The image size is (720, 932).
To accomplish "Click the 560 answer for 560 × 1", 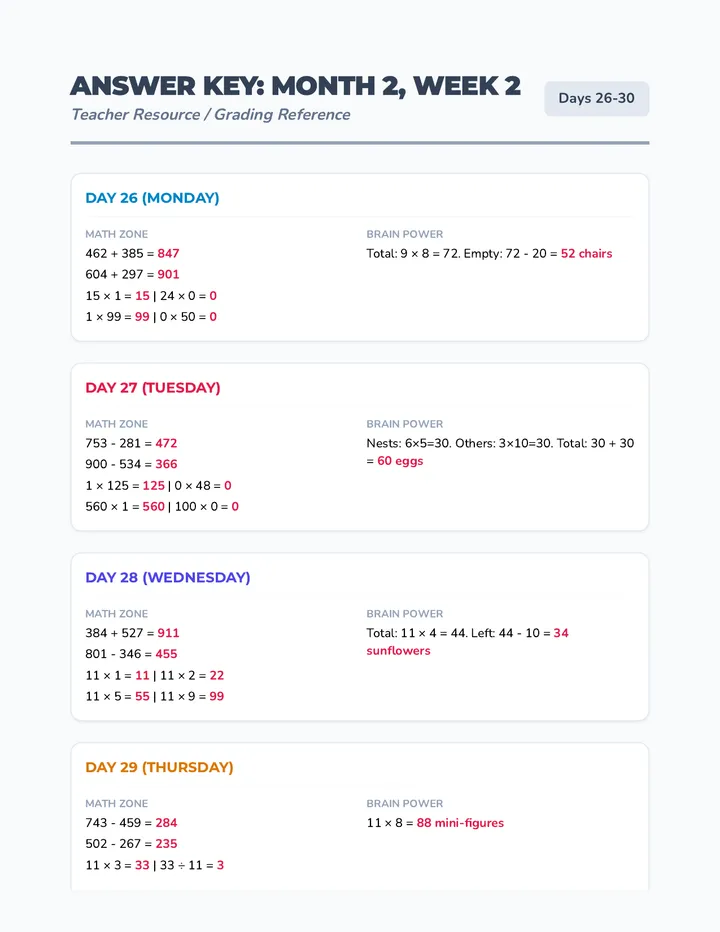I will pyautogui.click(x=153, y=506).
